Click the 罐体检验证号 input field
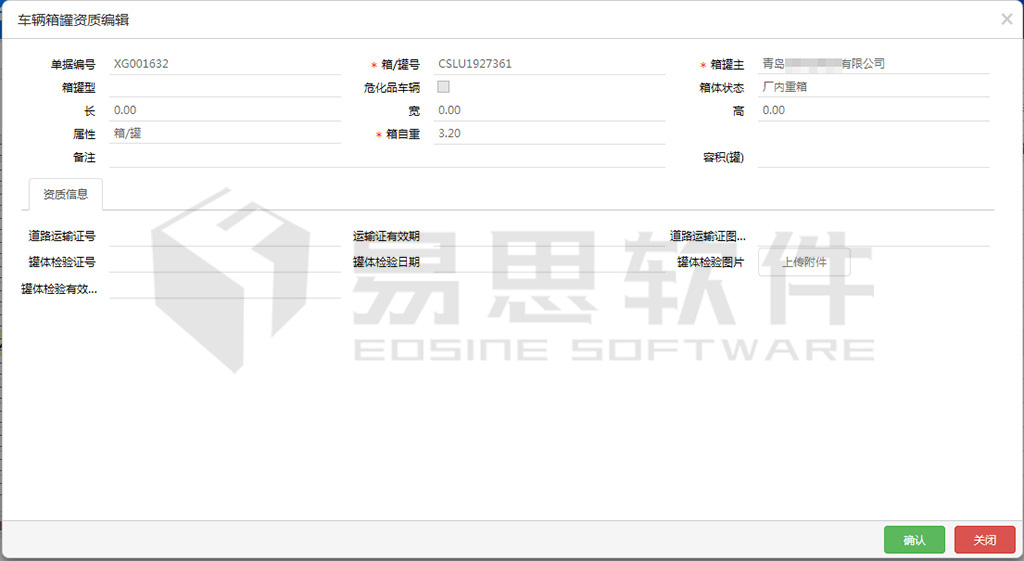Viewport: 1024px width, 561px height. click(x=224, y=263)
